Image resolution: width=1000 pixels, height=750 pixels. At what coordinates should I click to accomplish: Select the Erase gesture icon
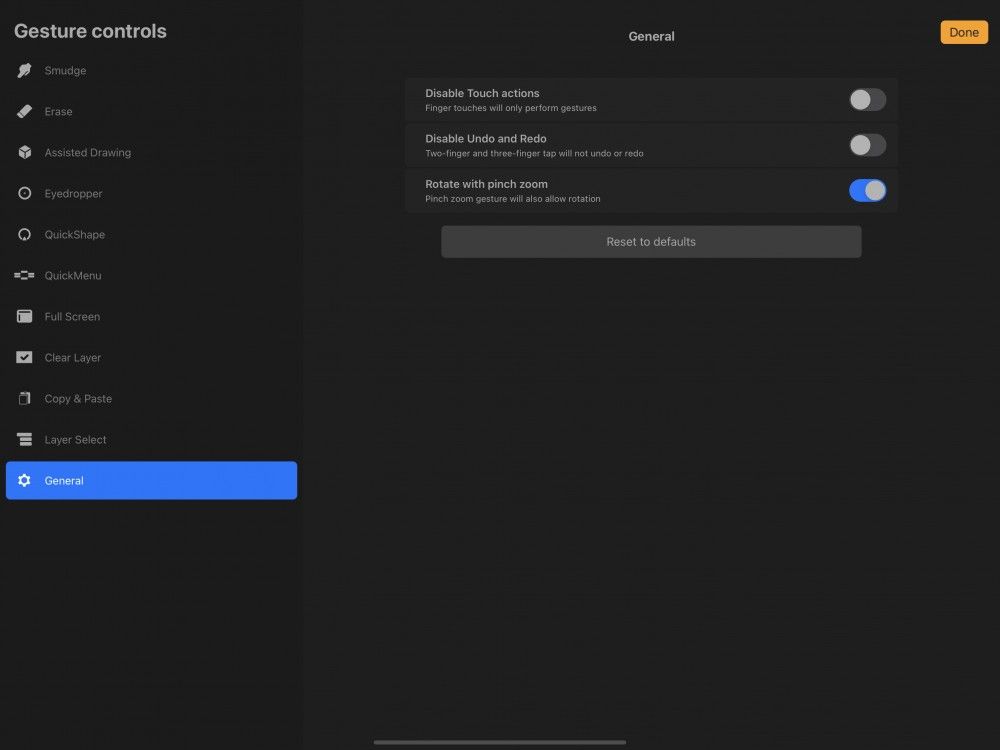(24, 111)
